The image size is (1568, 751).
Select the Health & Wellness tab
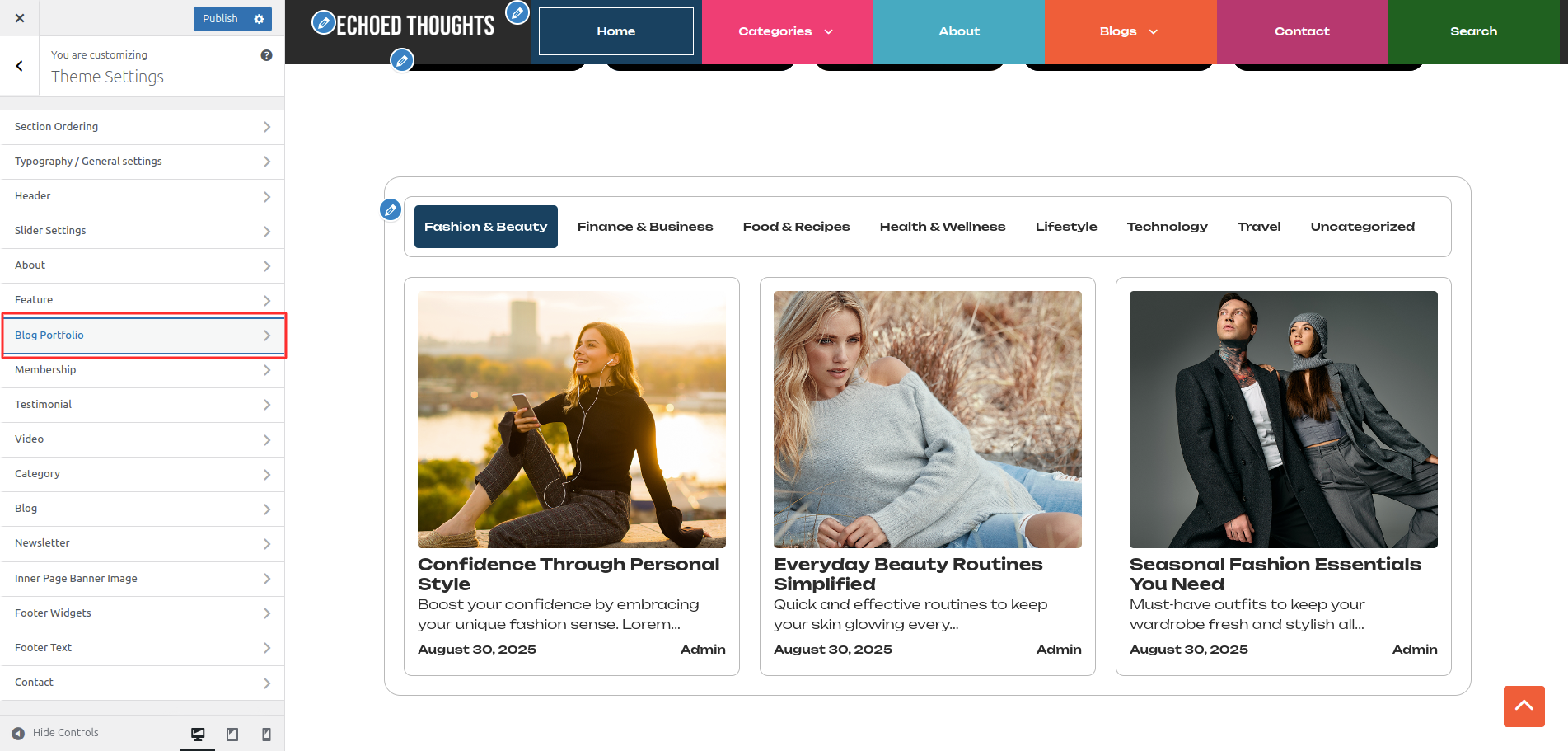[x=942, y=227]
